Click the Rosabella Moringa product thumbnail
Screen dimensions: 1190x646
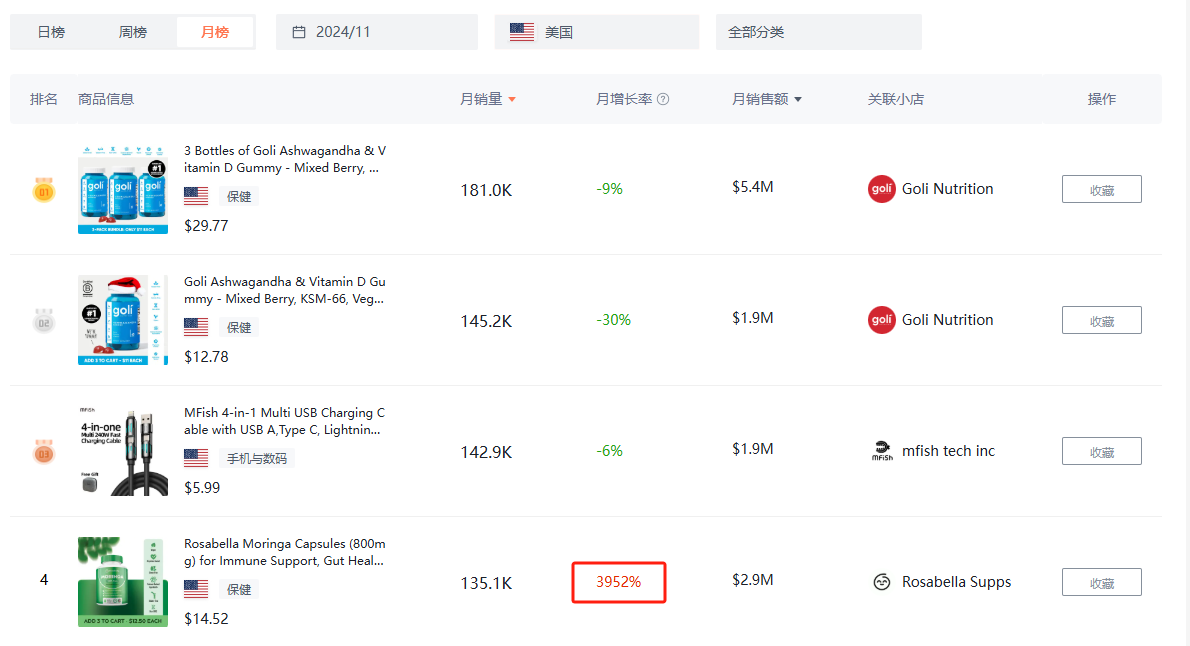(123, 582)
